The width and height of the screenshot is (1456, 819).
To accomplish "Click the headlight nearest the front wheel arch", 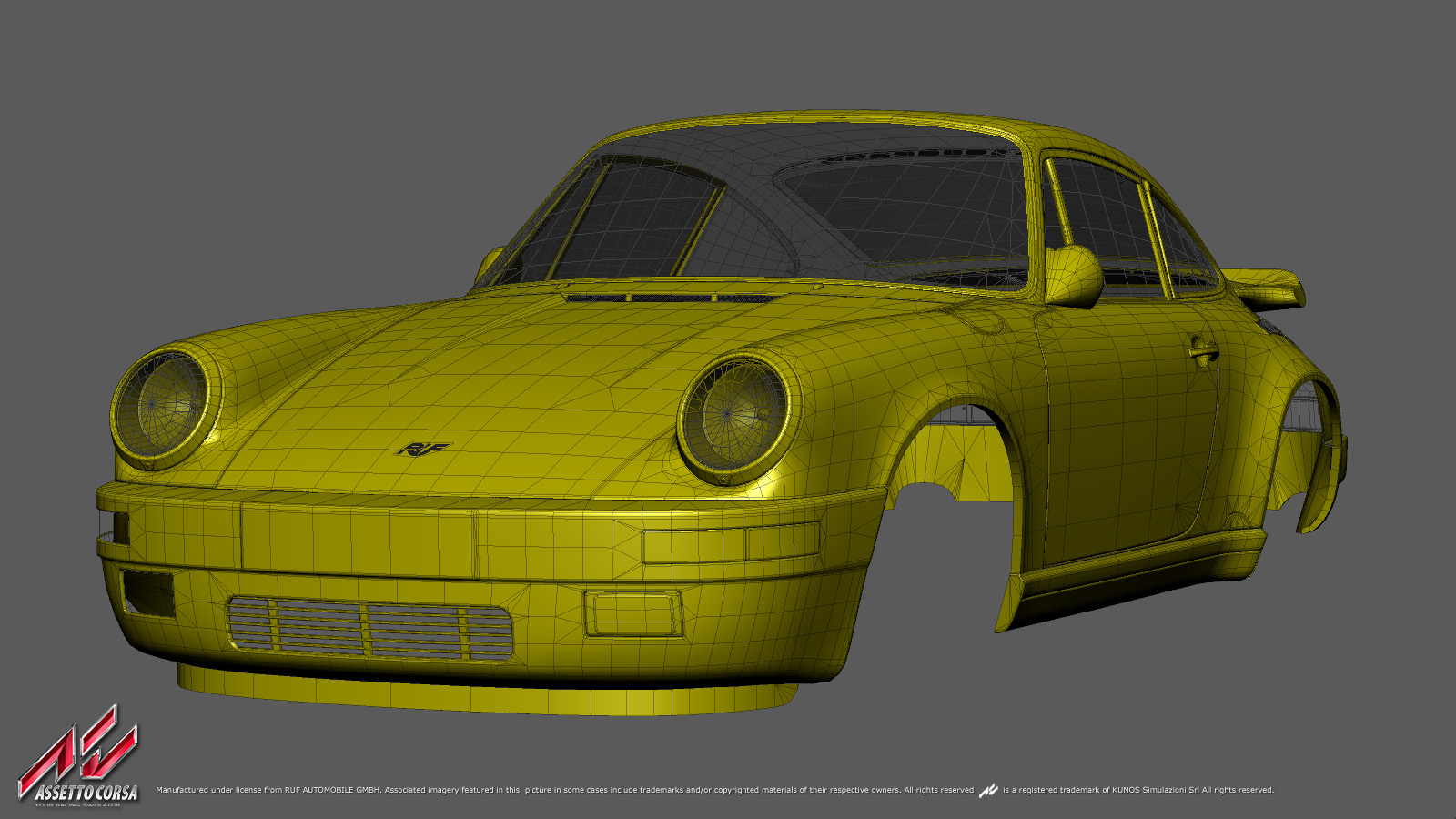I will 733,418.
